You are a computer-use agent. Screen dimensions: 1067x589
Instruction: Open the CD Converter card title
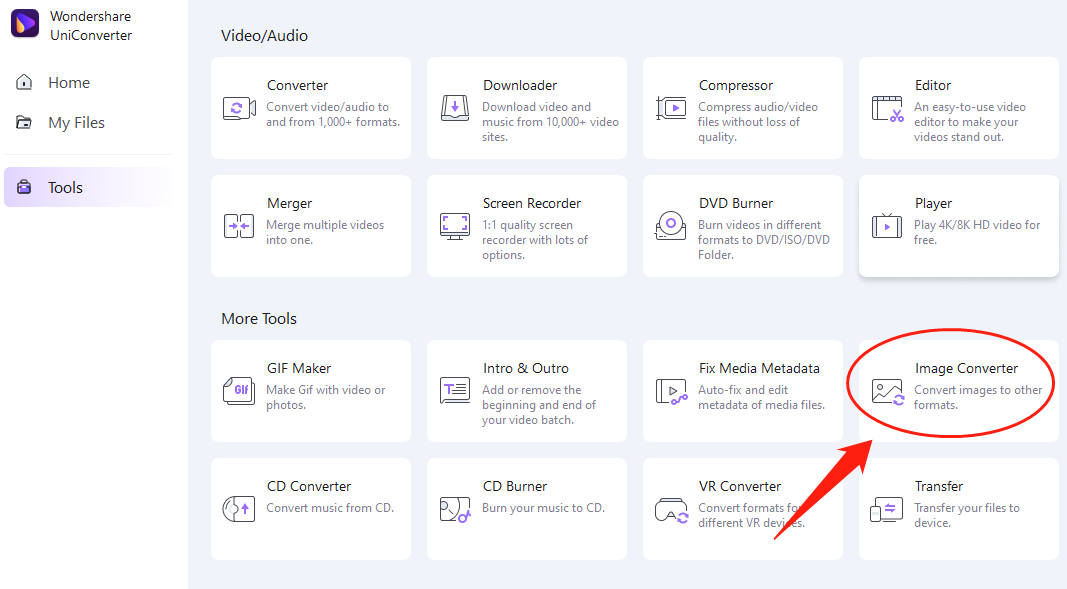point(309,486)
